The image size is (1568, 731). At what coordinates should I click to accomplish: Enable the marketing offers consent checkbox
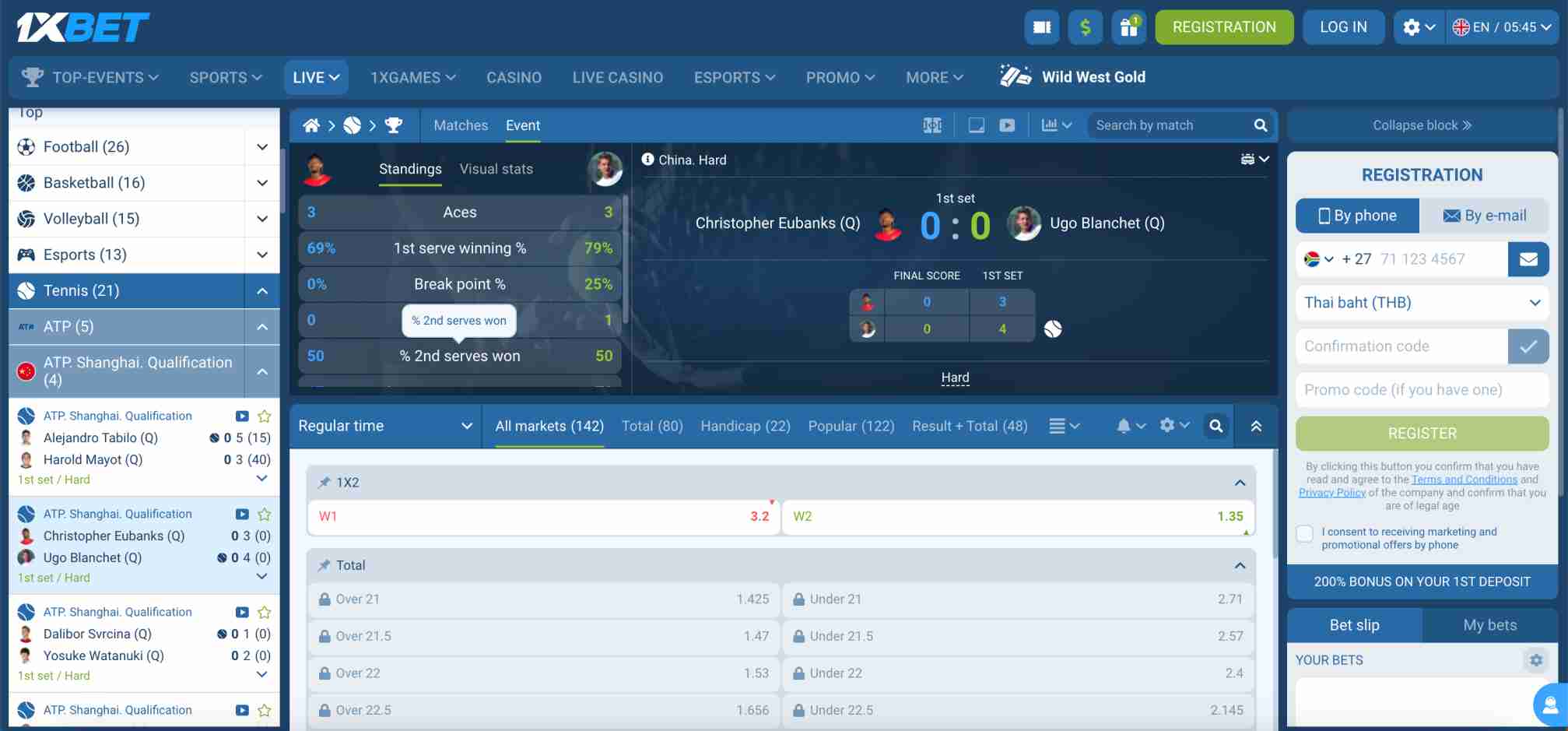tap(1304, 533)
